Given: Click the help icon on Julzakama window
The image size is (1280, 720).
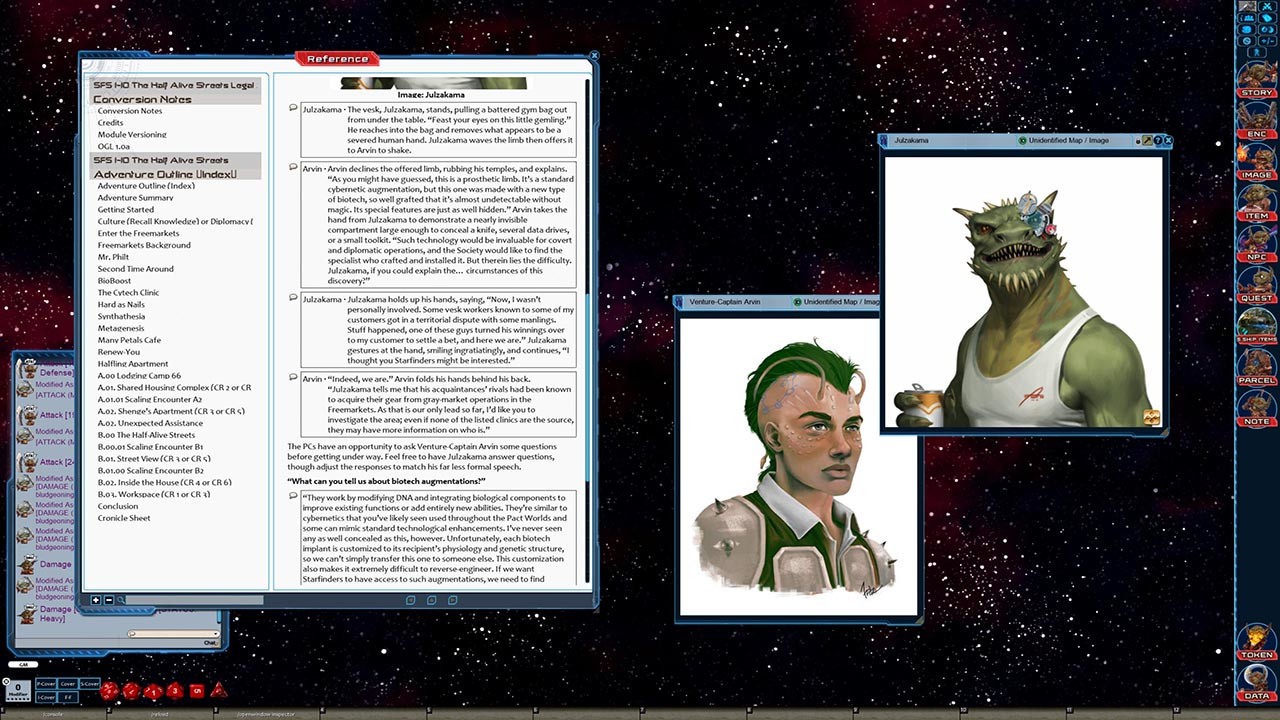Looking at the screenshot, I should point(1157,141).
